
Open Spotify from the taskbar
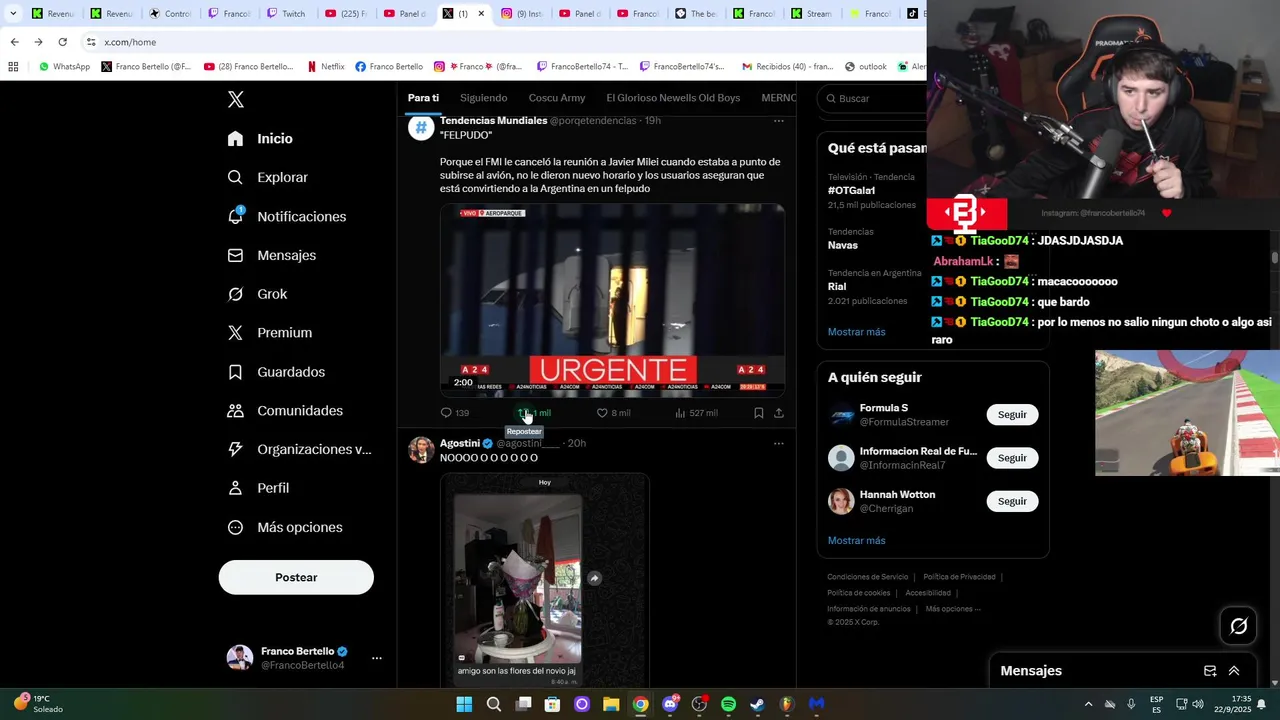(728, 704)
